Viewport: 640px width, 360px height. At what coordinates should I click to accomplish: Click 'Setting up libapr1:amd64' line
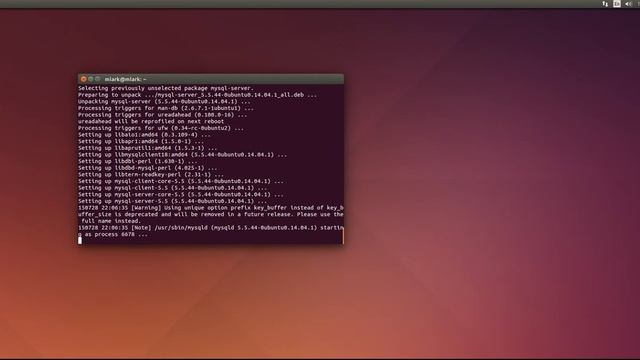click(141, 141)
